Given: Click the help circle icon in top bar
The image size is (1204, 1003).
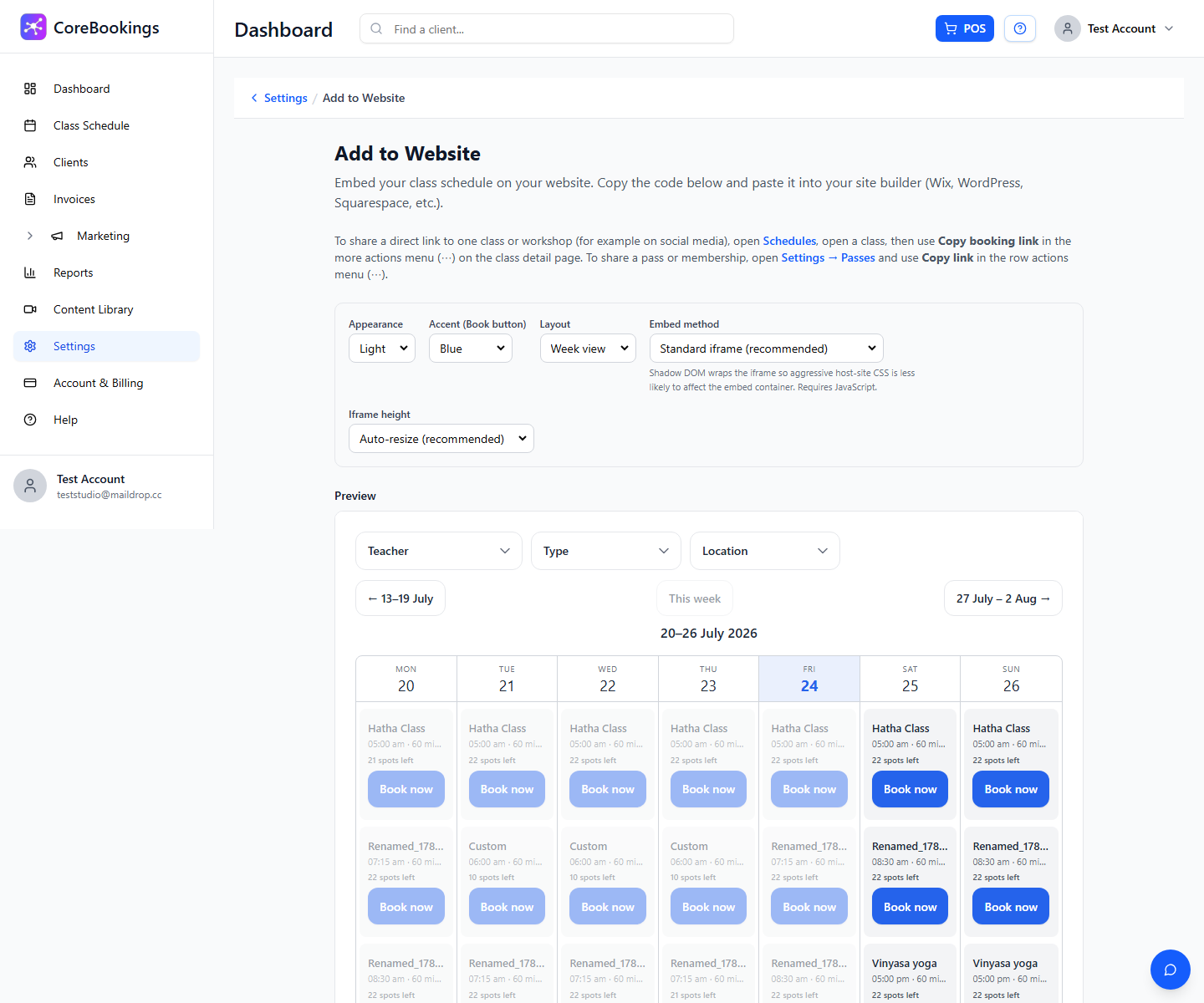Looking at the screenshot, I should click(1020, 28).
